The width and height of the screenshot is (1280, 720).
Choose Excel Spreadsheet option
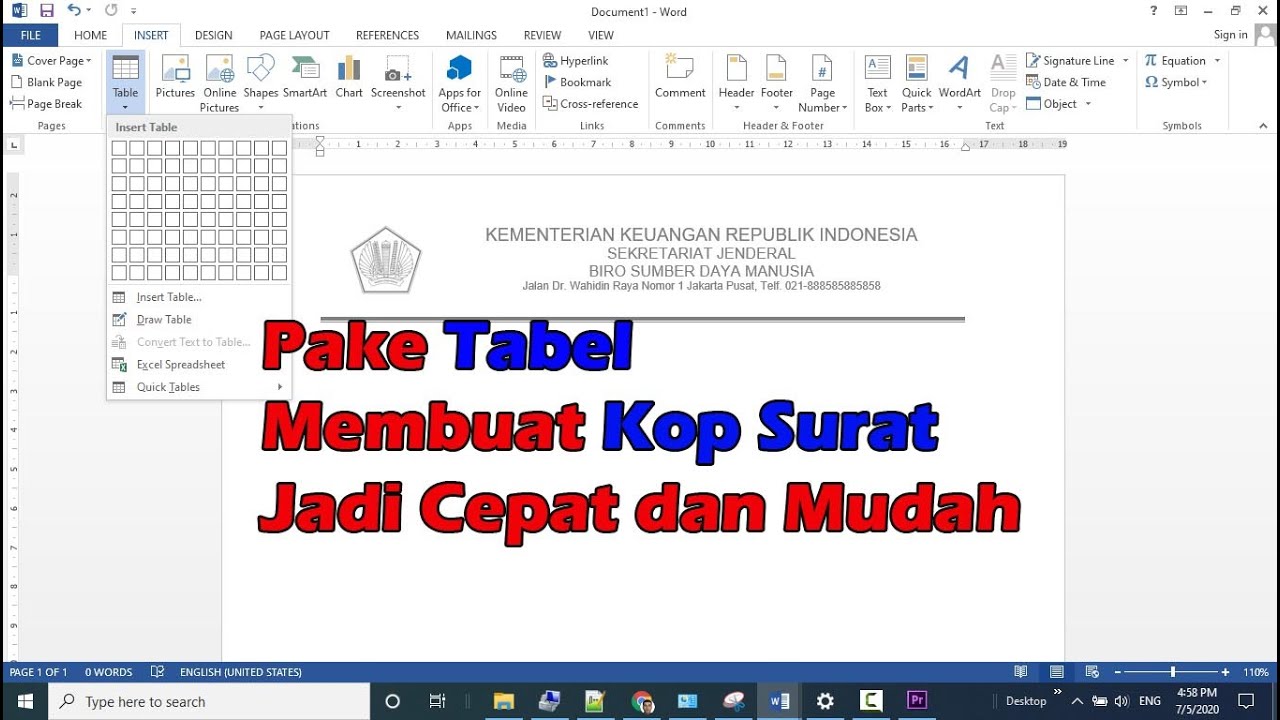(181, 365)
